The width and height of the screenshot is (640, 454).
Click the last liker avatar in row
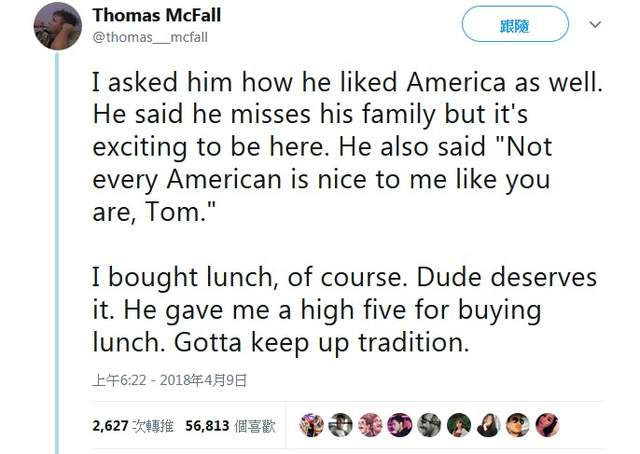(x=547, y=425)
